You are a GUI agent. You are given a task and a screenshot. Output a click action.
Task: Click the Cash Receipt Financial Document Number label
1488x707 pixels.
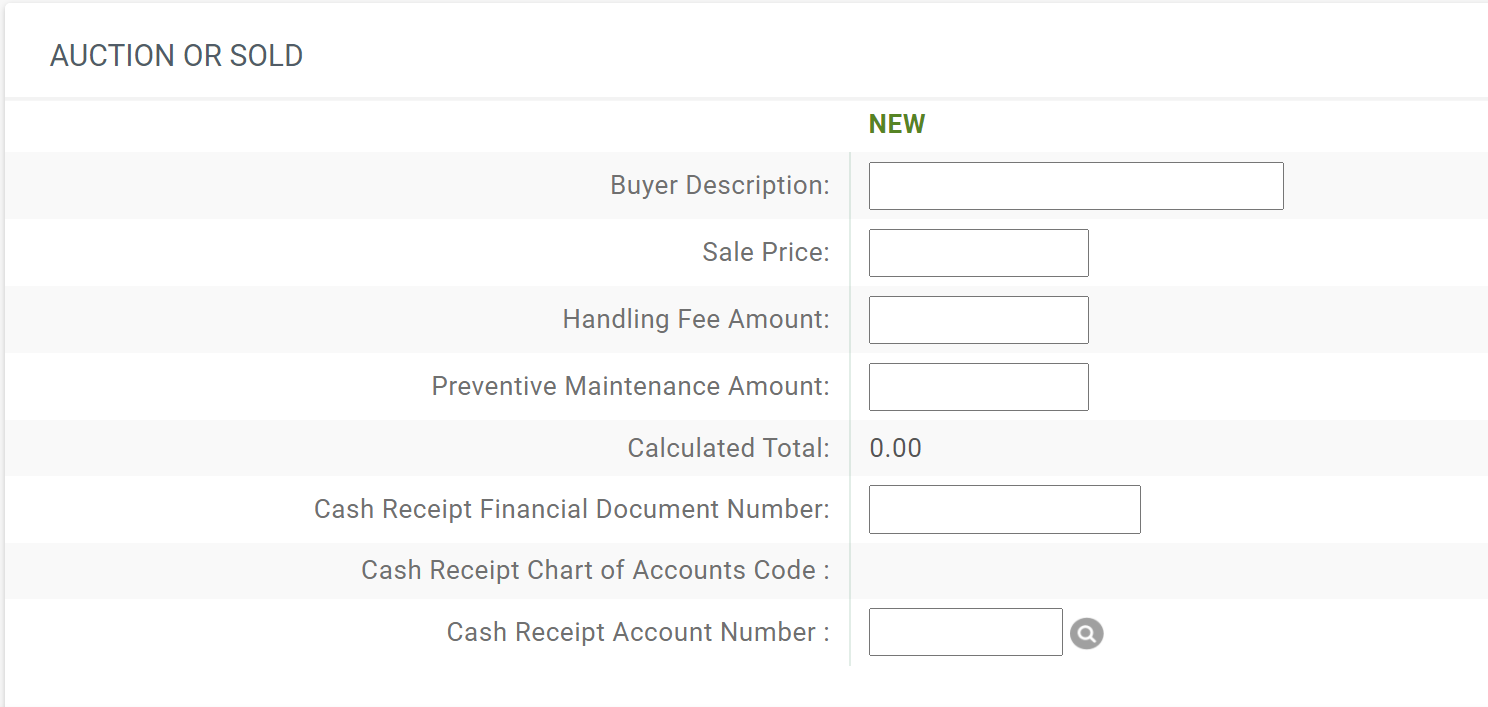click(572, 509)
